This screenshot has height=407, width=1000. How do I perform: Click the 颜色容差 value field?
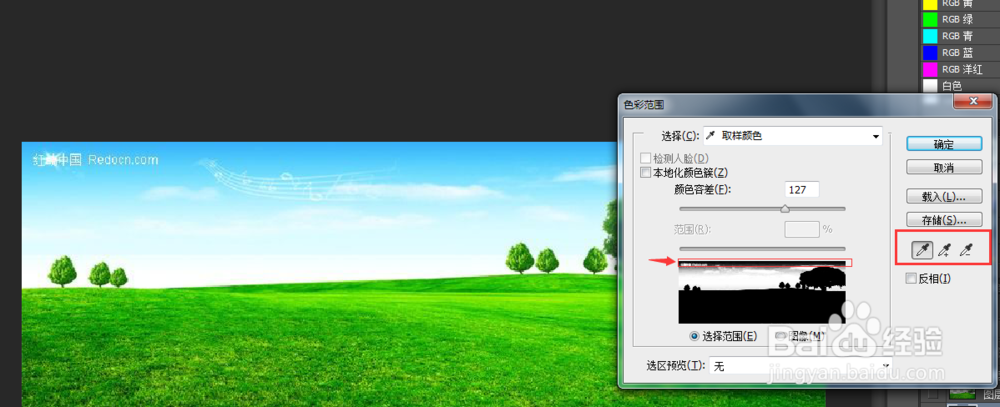[x=802, y=189]
